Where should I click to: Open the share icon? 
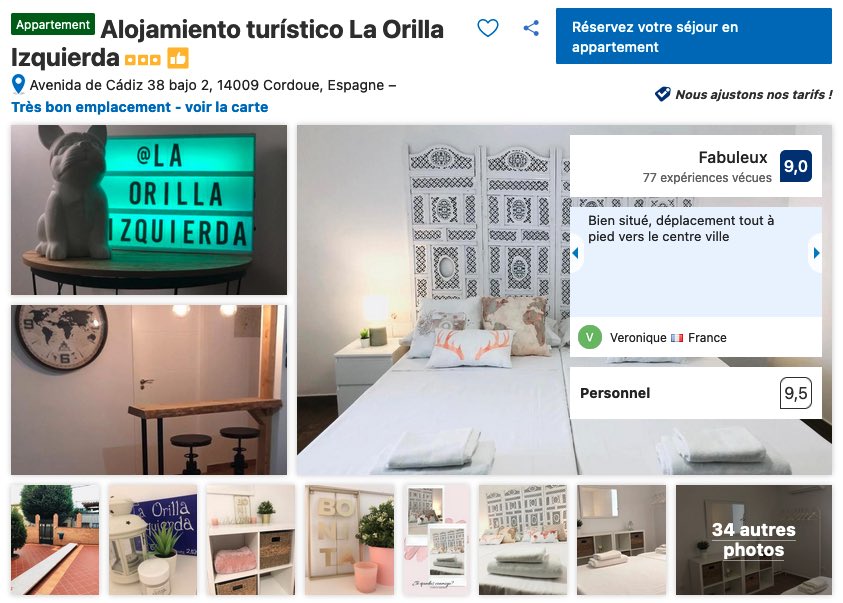531,28
